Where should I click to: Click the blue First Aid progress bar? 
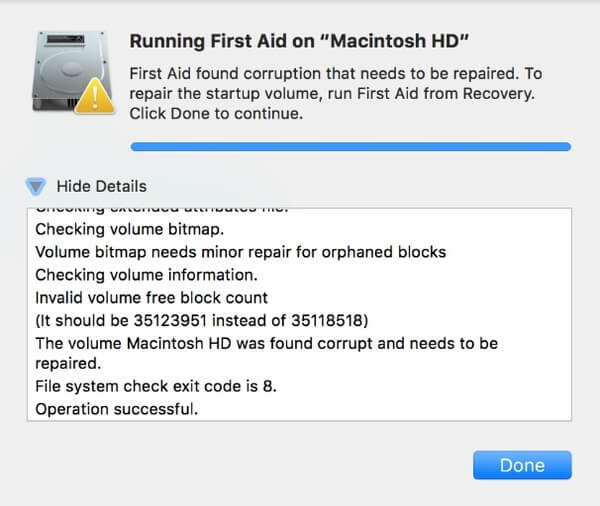pyautogui.click(x=351, y=147)
